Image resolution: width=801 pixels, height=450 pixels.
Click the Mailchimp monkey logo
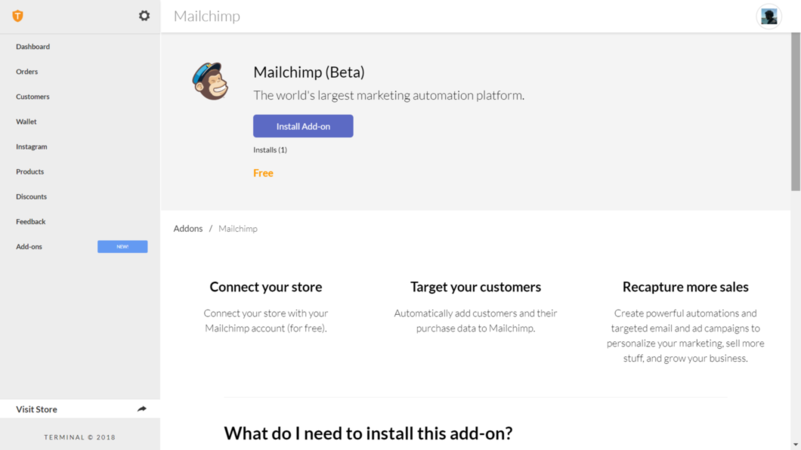click(210, 81)
